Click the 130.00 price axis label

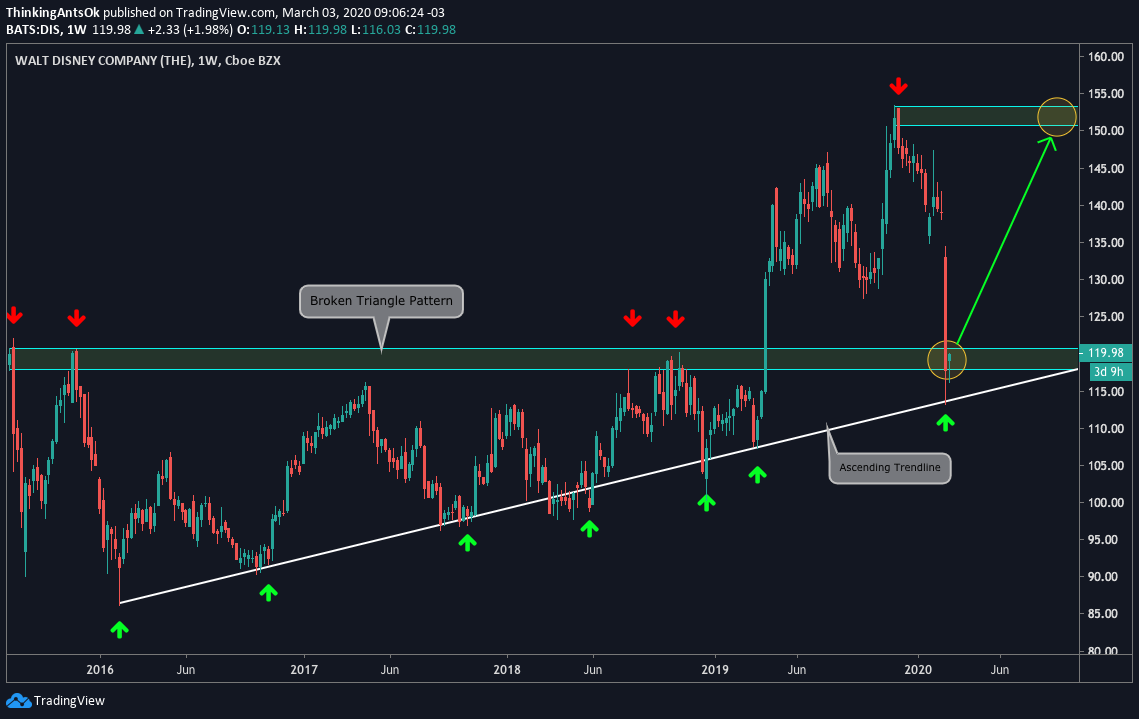pyautogui.click(x=1106, y=280)
